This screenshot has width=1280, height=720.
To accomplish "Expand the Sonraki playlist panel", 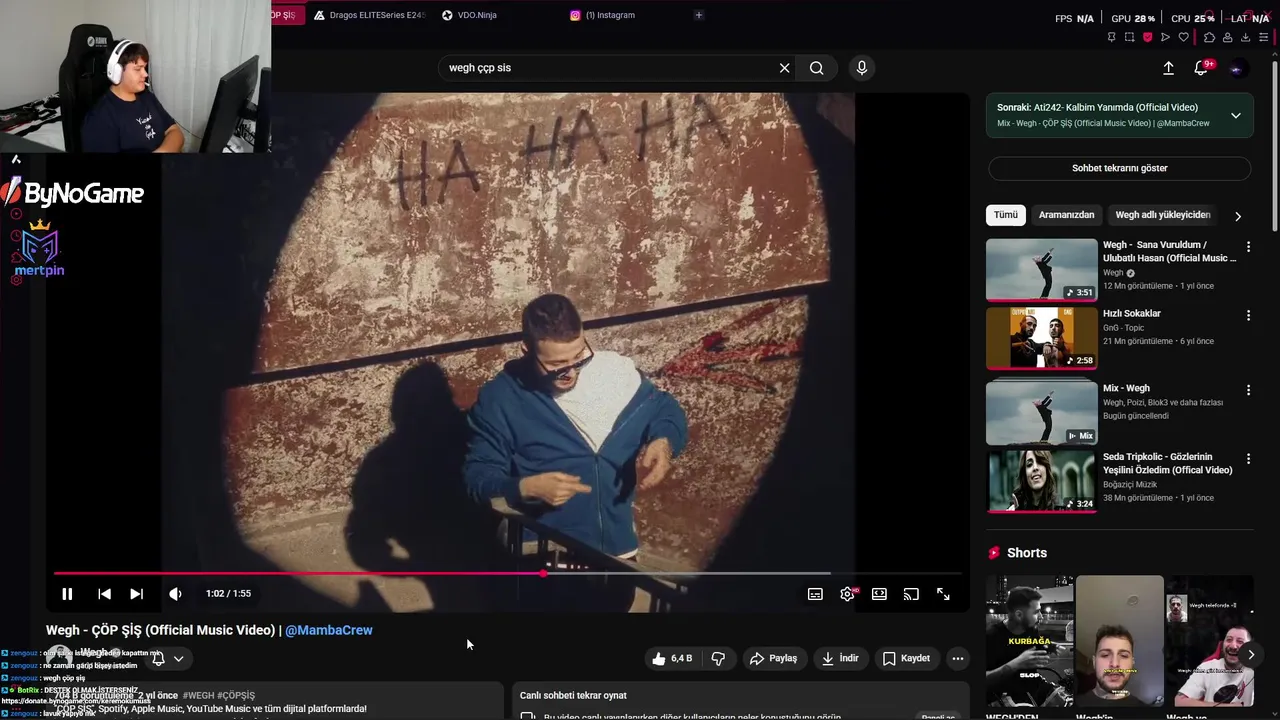I will coord(1236,115).
